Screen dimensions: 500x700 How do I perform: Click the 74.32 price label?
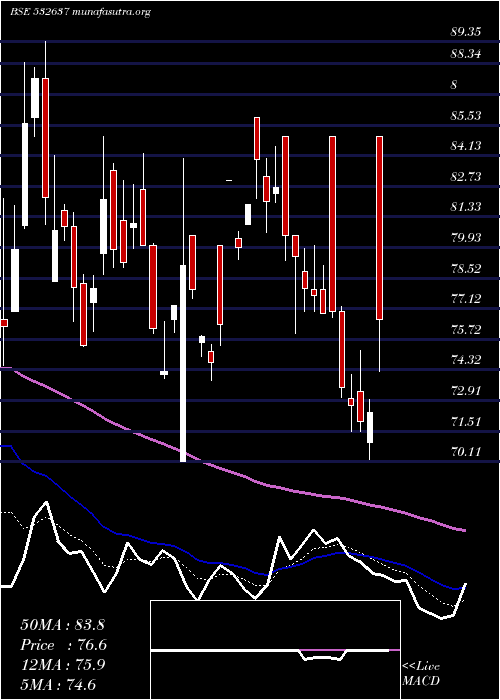coord(465,360)
